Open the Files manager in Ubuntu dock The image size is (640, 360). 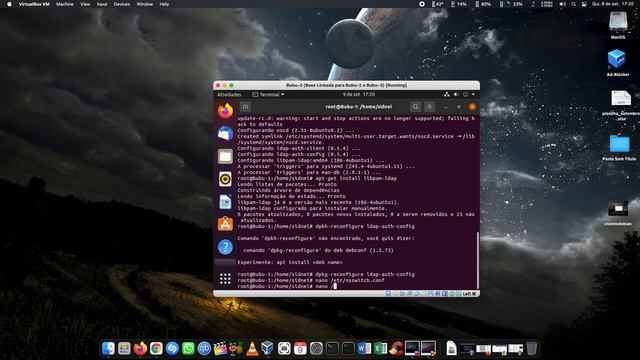[x=225, y=156]
